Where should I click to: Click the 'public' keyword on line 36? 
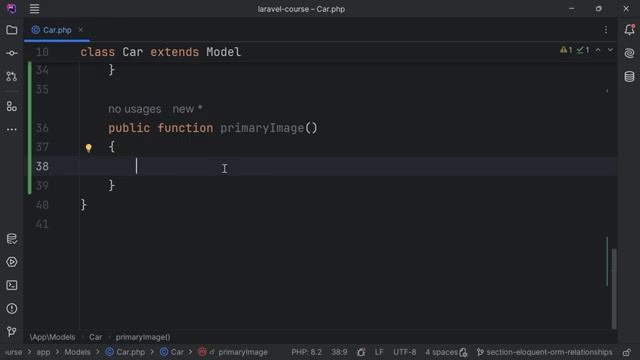pyautogui.click(x=129, y=128)
